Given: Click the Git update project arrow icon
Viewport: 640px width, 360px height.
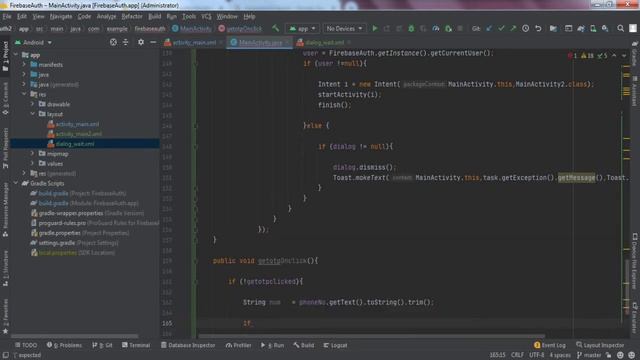Looking at the screenshot, I should [489, 29].
